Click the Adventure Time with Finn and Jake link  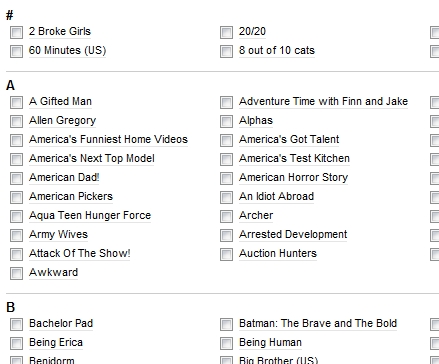click(323, 101)
